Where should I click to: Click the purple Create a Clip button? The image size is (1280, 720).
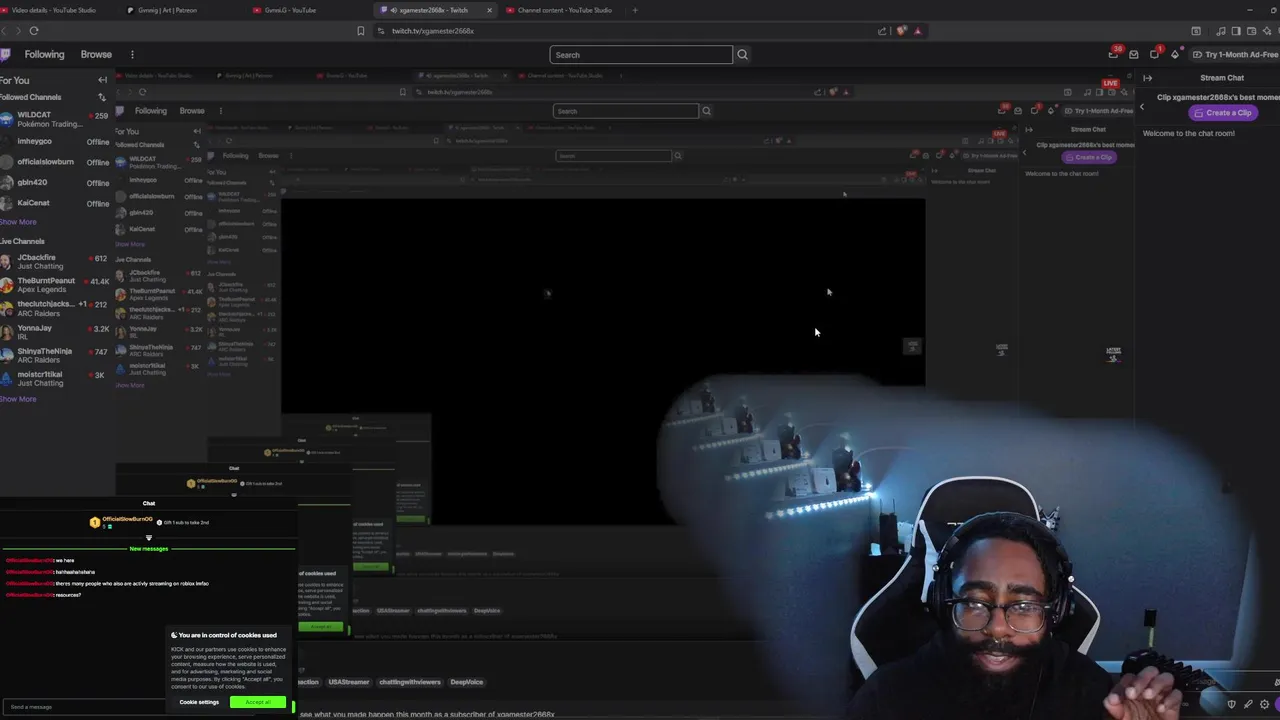[1222, 113]
